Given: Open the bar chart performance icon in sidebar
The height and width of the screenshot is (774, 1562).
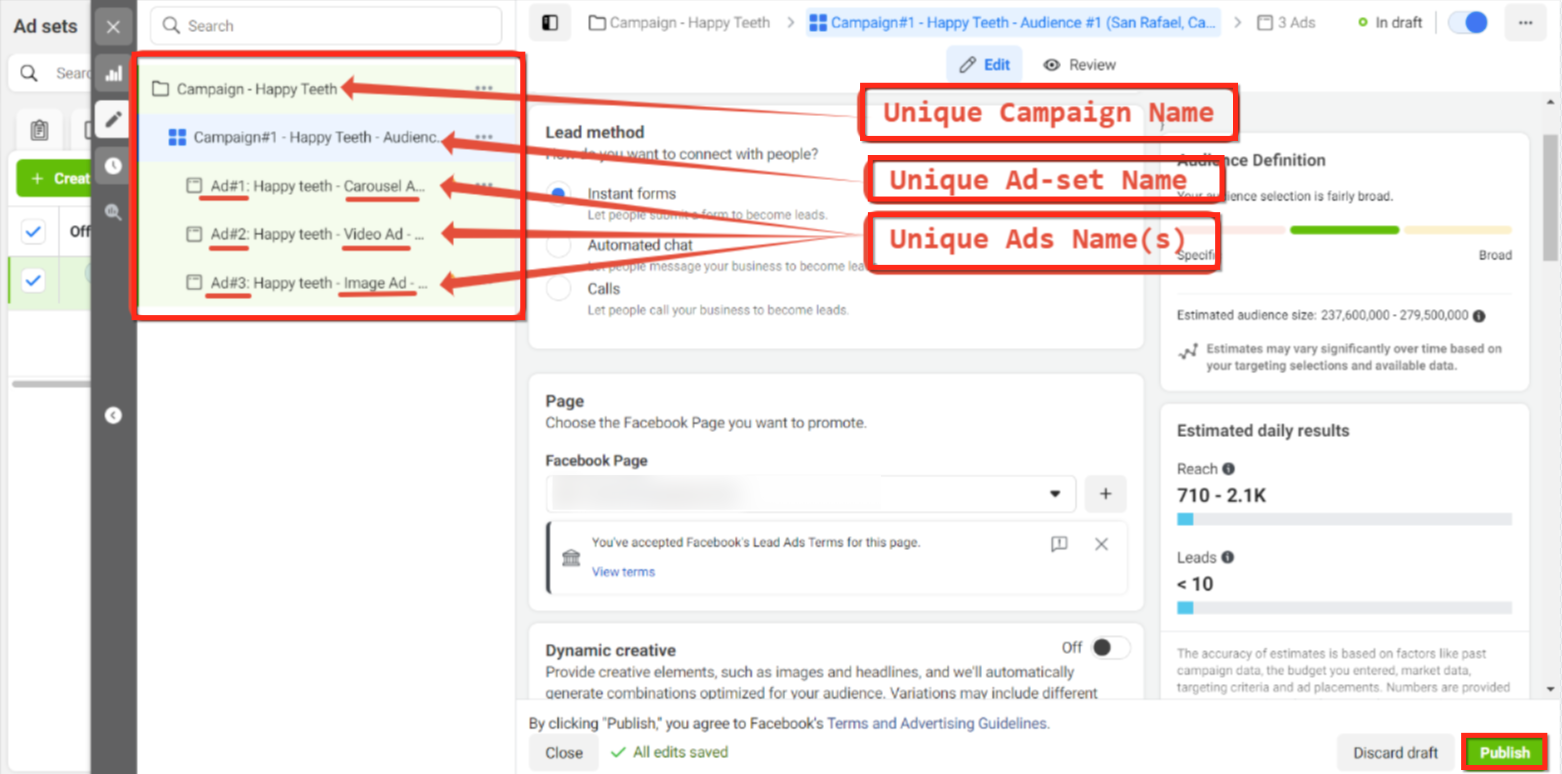Looking at the screenshot, I should click(113, 73).
